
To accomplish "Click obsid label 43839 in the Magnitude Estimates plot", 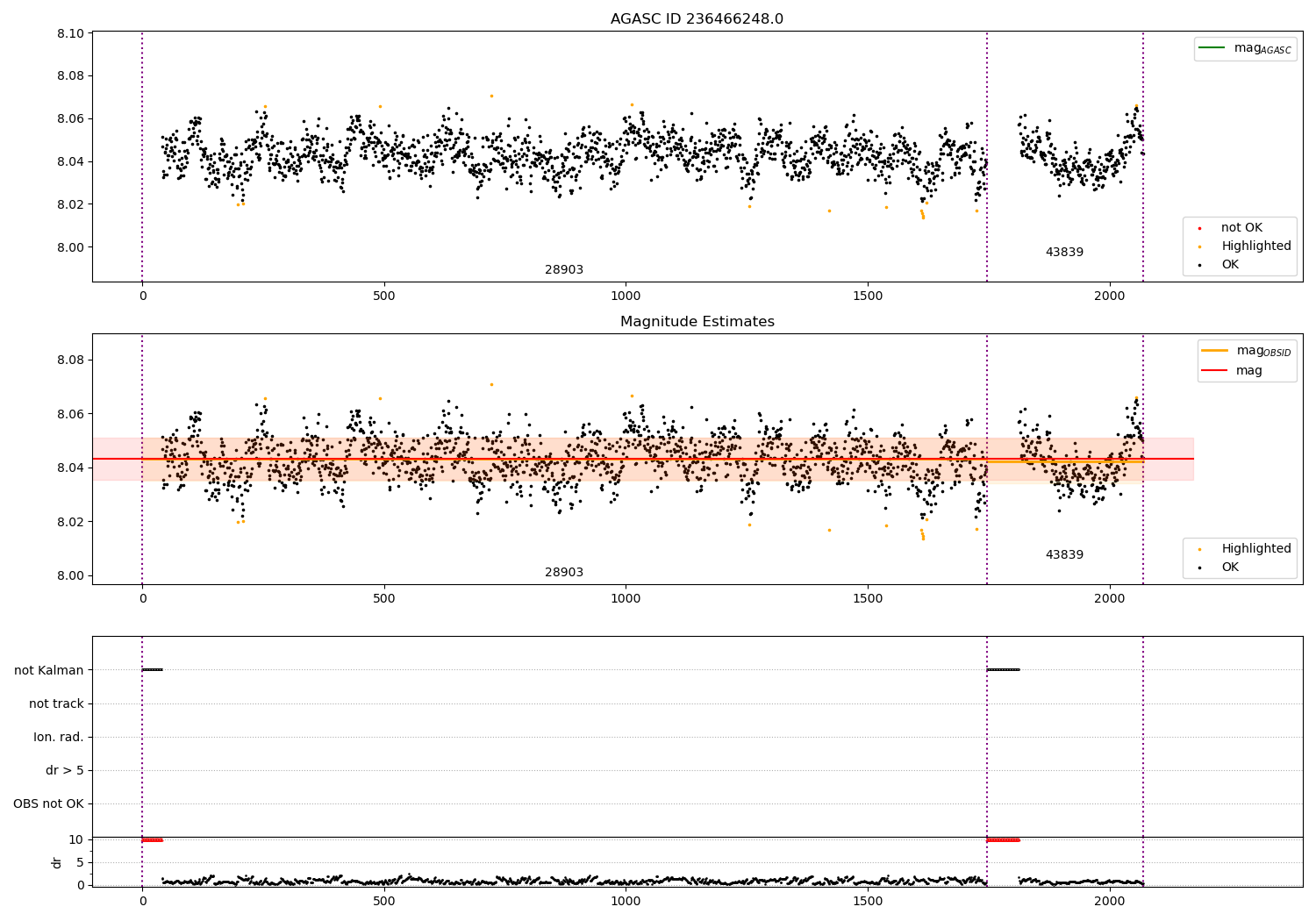I will coord(1064,555).
